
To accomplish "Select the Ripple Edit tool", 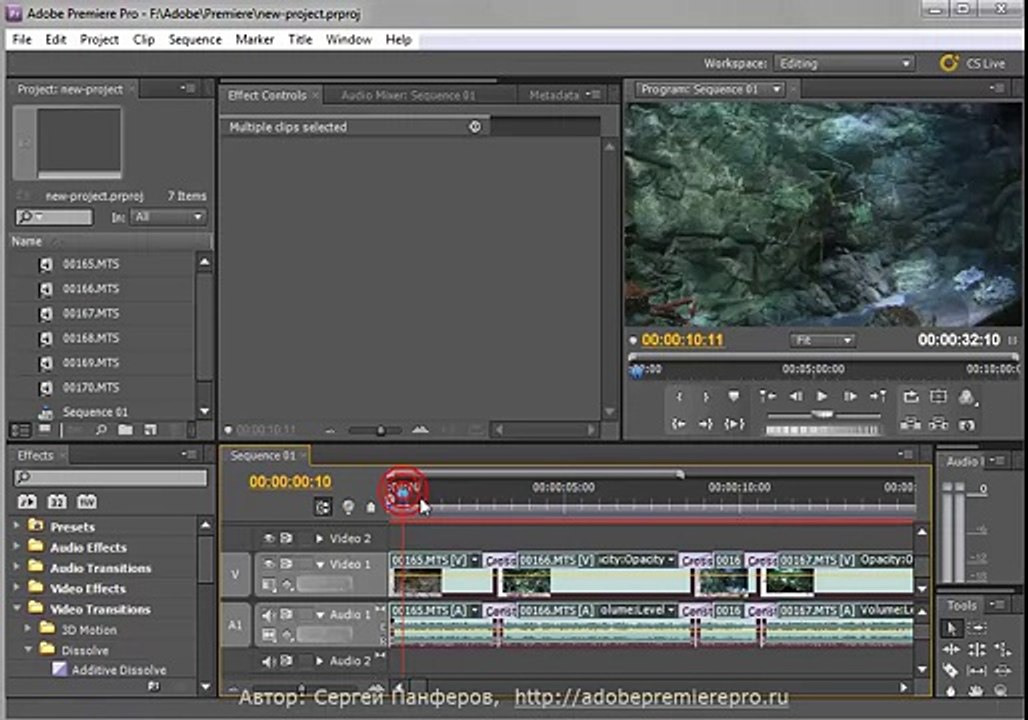I will [x=951, y=650].
